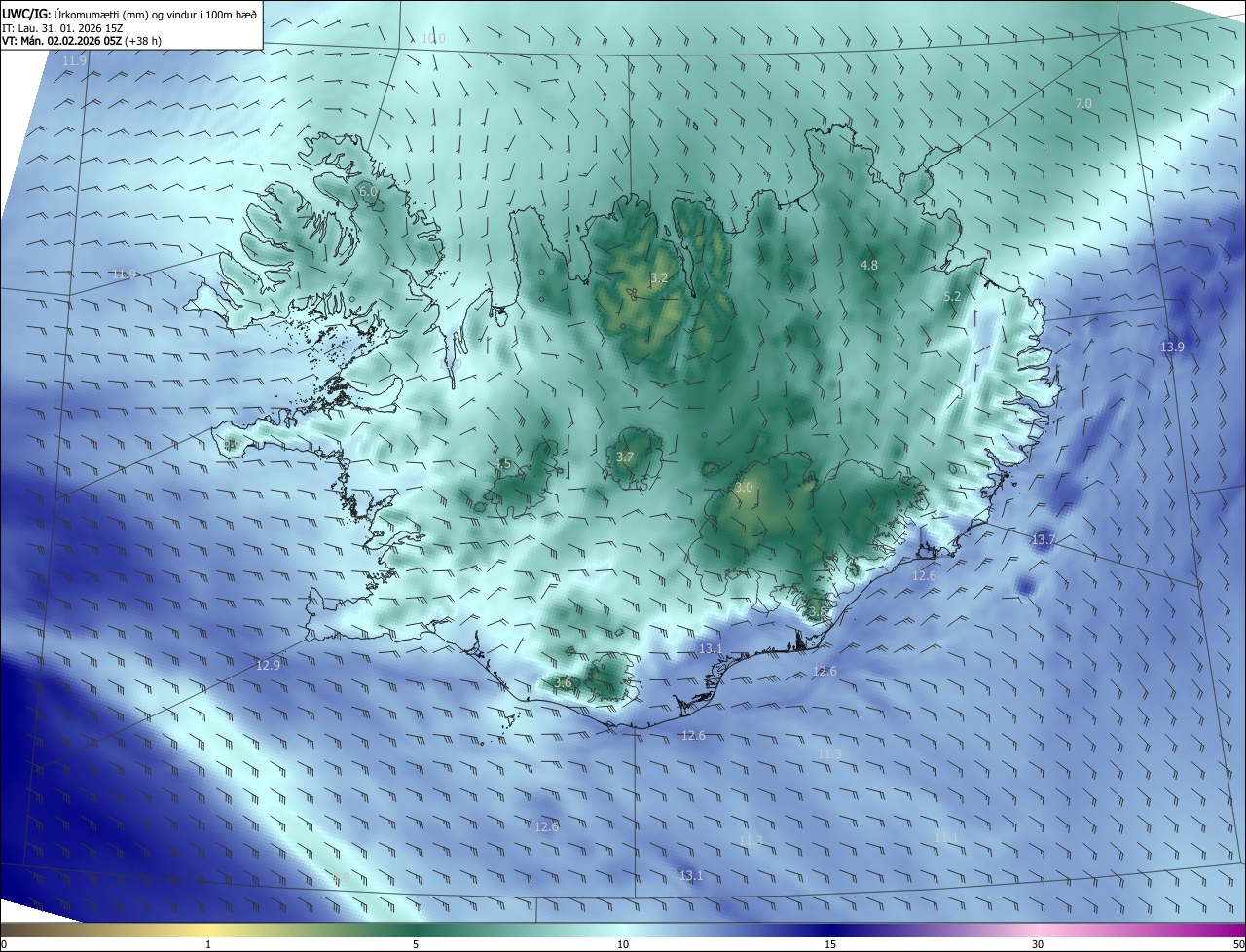1246x952 pixels.
Task: Click the 'IT: Lau. 31. 01. 2026 15Z' line
Action: point(62,28)
